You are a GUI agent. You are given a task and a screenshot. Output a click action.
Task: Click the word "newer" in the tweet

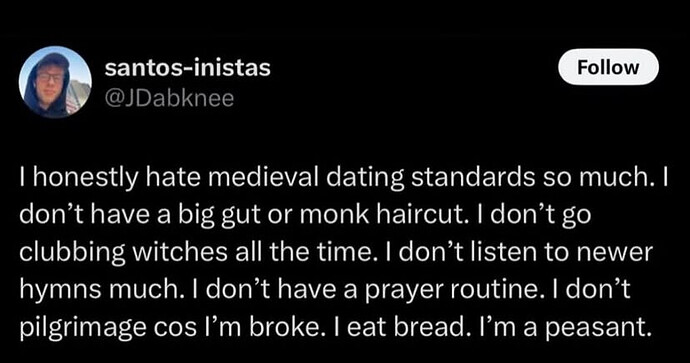(x=618, y=252)
